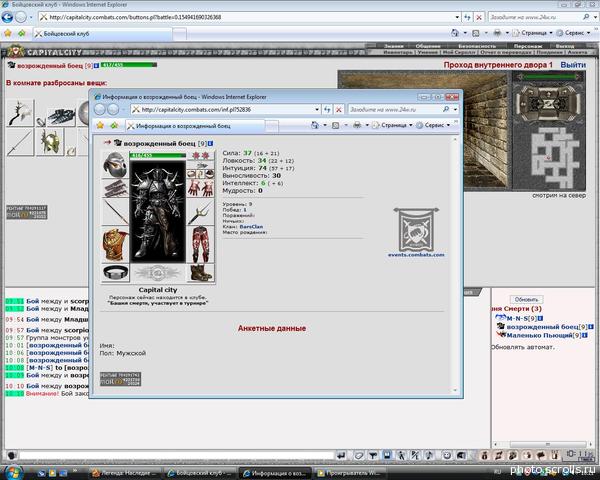Click the earrings slot at top right
The width and height of the screenshot is (600, 480).
pos(201,155)
